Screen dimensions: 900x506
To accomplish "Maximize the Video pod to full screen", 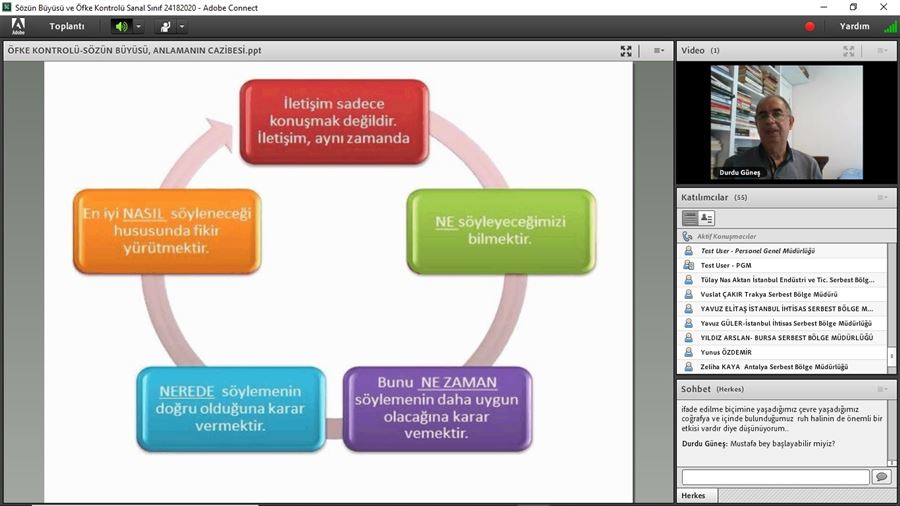I will point(849,50).
